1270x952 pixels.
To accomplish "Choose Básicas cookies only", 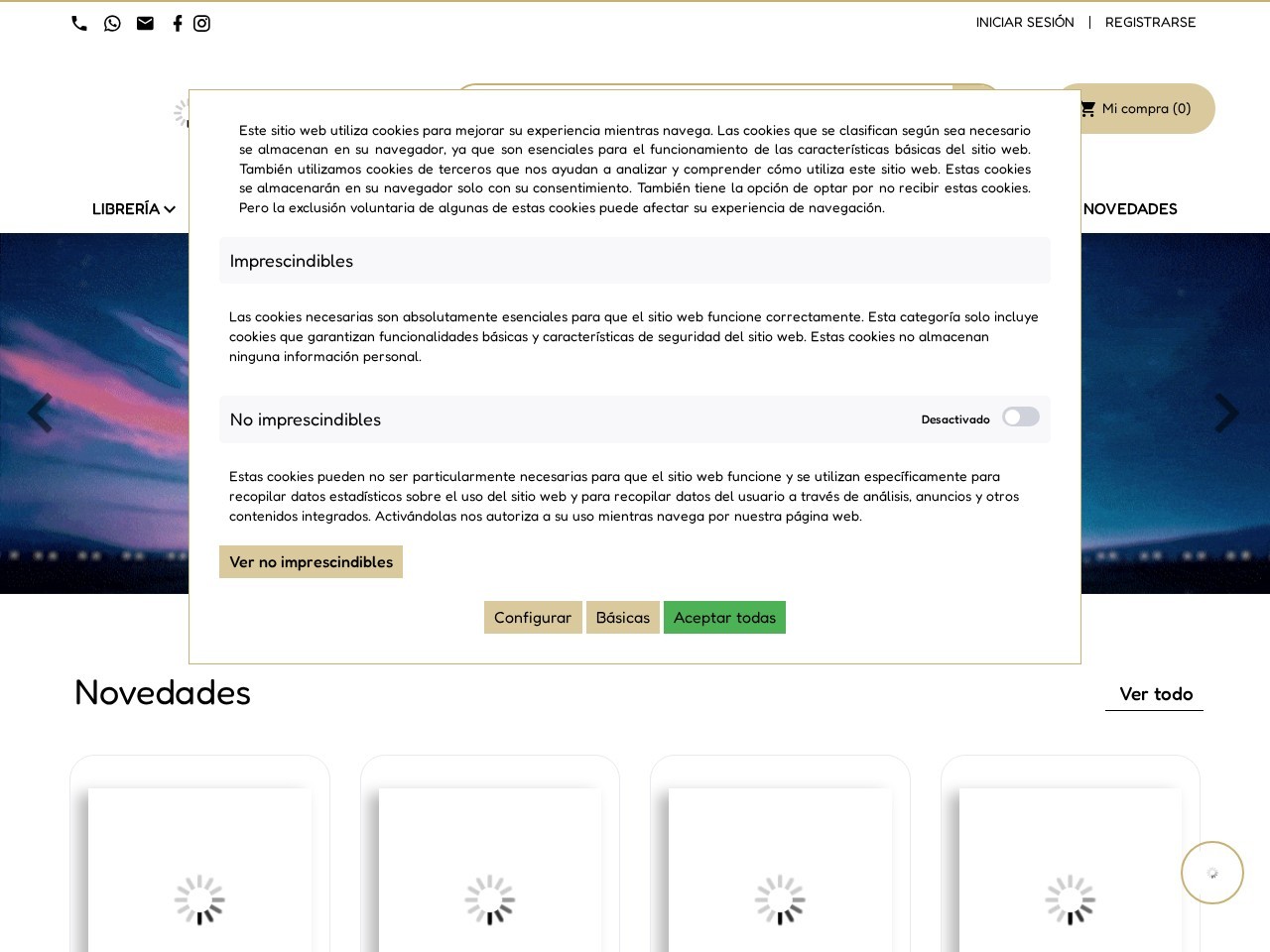I will [x=622, y=617].
